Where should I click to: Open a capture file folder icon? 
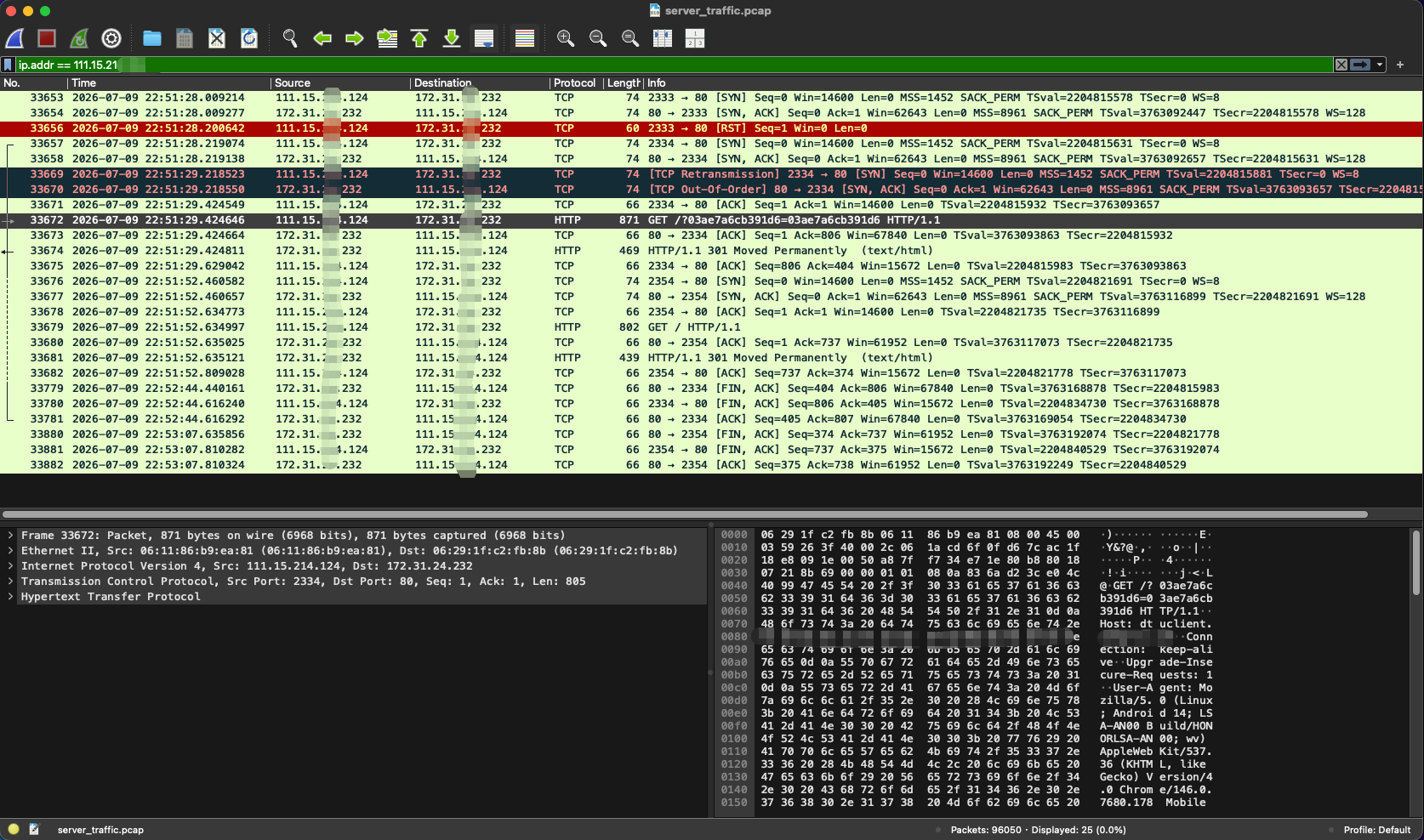tap(152, 38)
